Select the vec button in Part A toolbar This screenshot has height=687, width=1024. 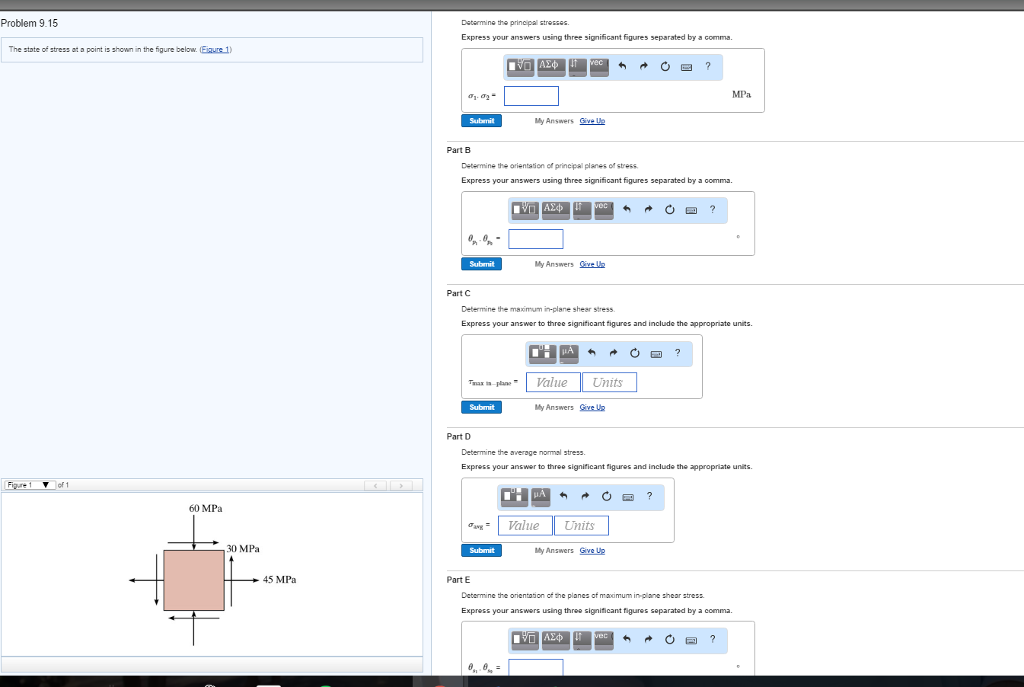click(599, 67)
